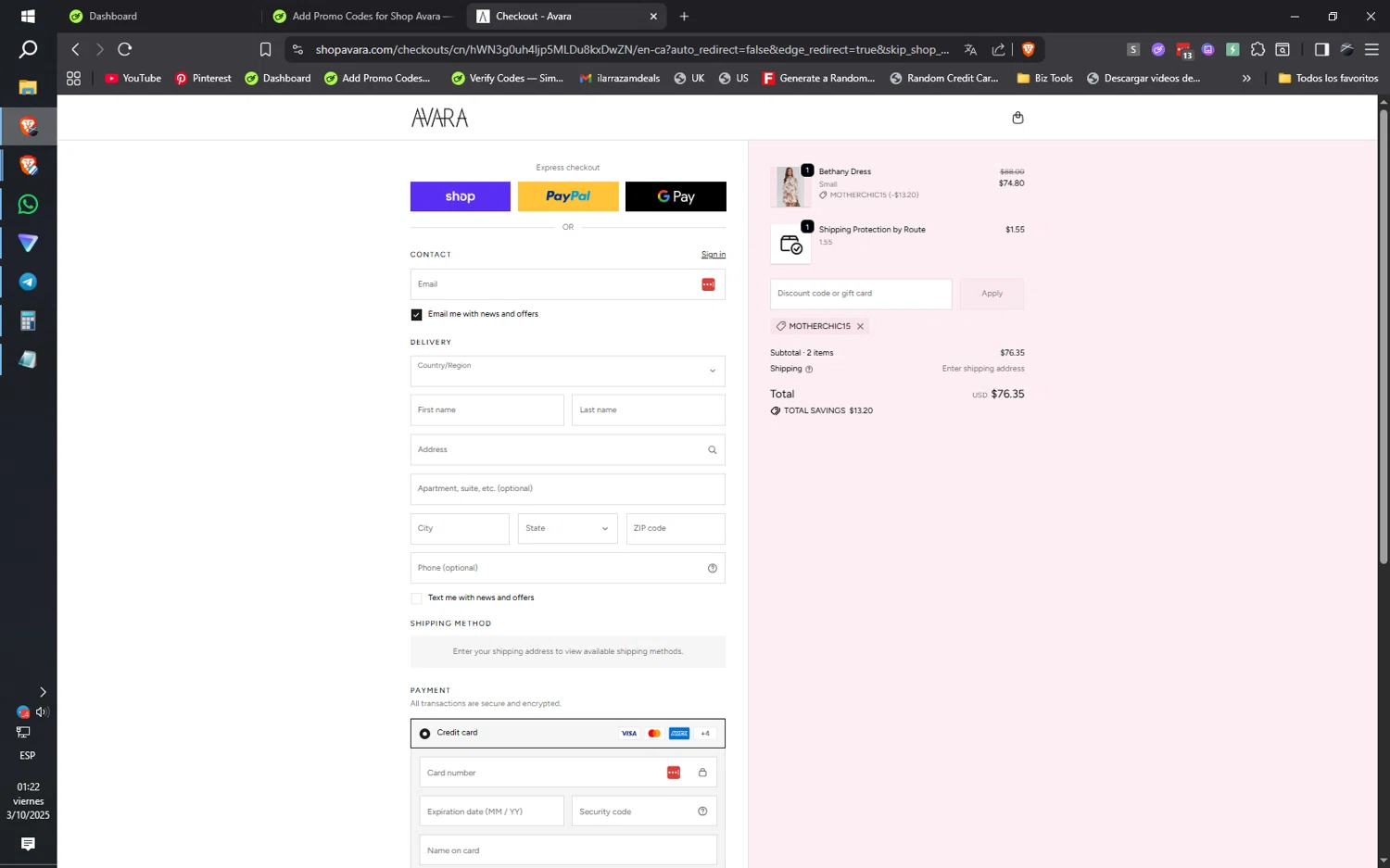Click the Name on card field

[x=567, y=850]
